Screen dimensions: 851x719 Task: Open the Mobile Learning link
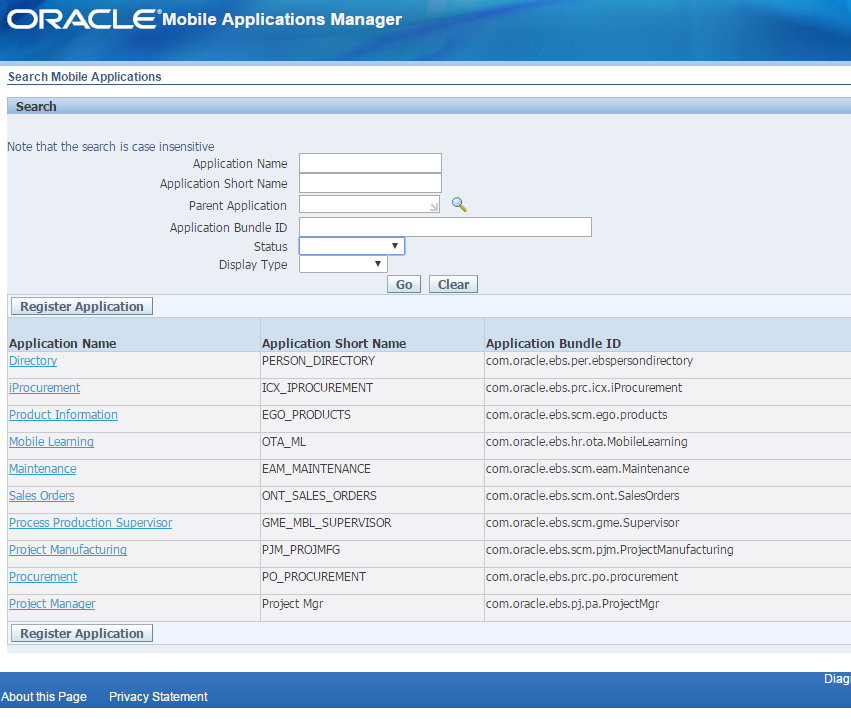point(51,442)
